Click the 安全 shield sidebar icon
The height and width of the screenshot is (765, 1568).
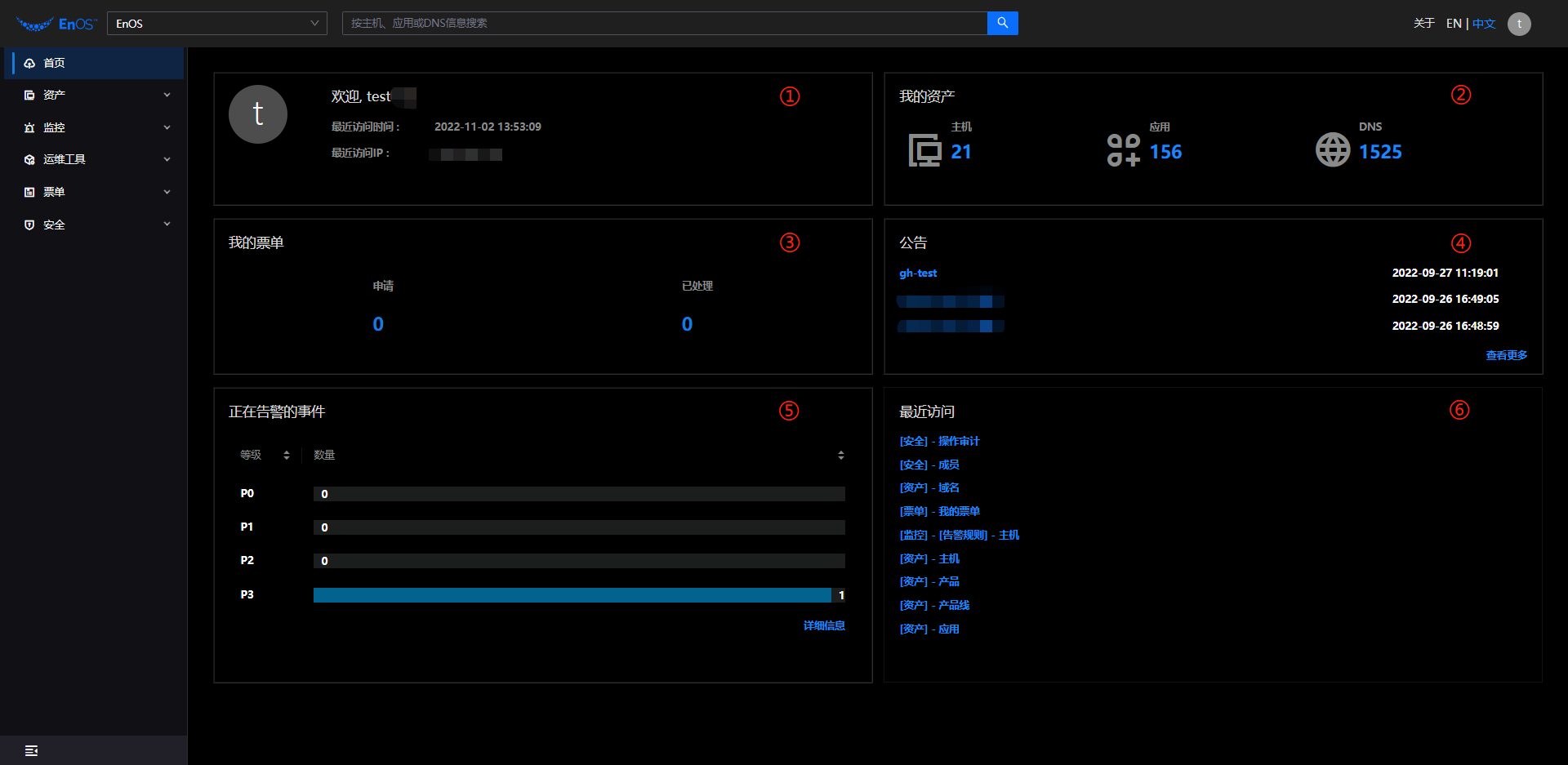point(29,225)
